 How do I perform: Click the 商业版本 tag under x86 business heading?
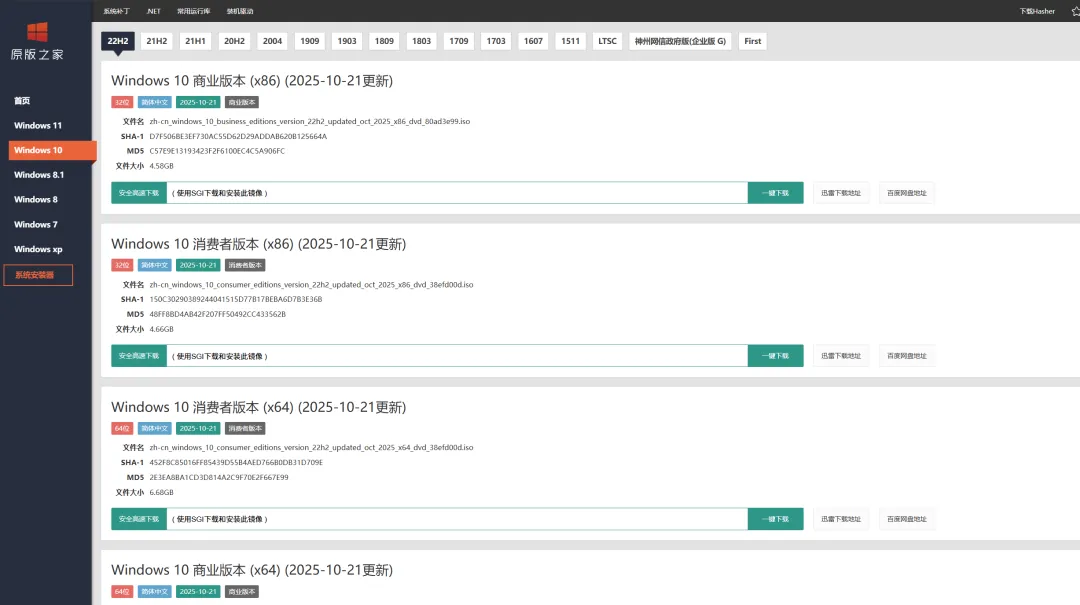coord(242,102)
